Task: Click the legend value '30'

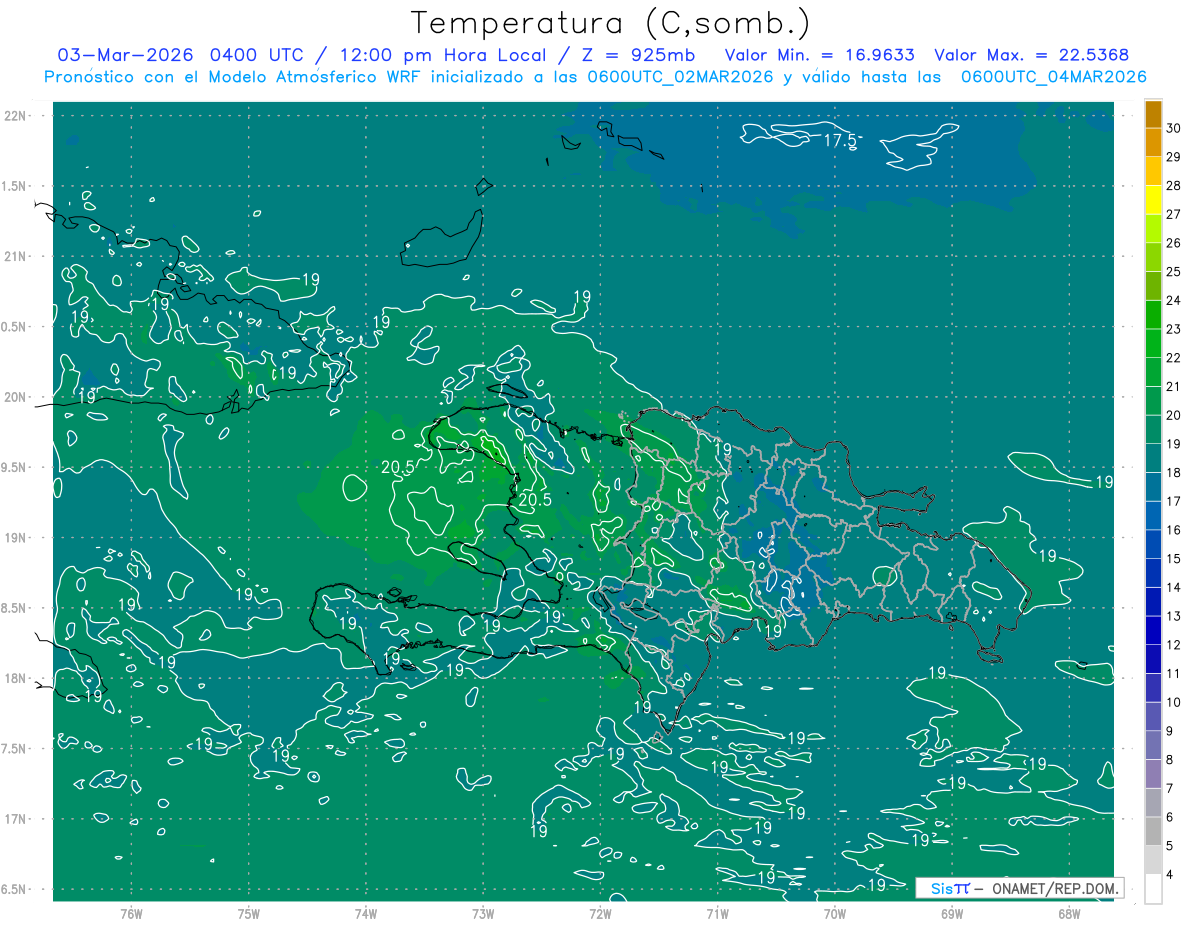Action: point(1173,128)
